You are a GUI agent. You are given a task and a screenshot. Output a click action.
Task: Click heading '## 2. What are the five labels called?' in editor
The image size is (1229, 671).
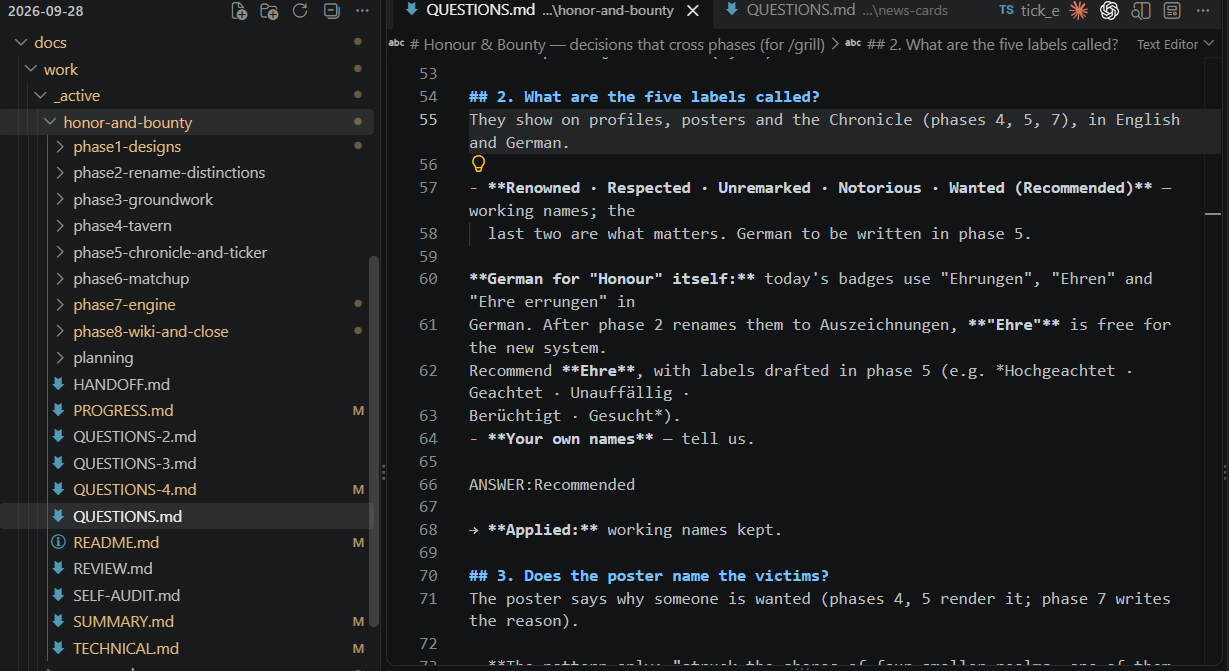(644, 97)
